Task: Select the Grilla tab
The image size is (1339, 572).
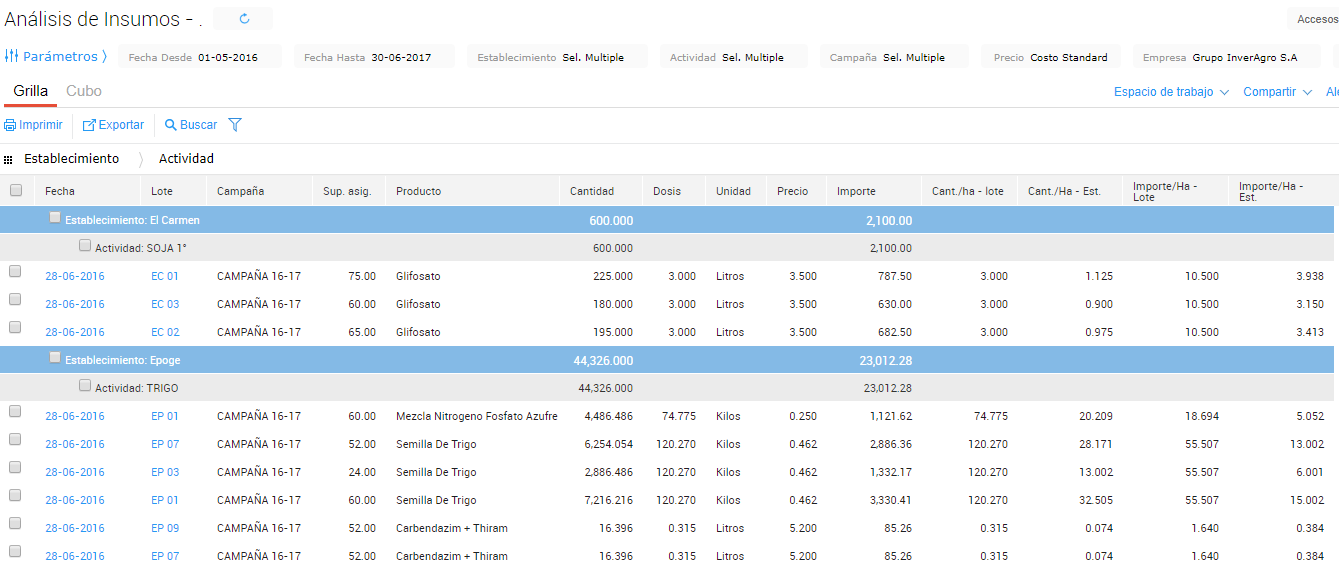Action: pyautogui.click(x=30, y=91)
